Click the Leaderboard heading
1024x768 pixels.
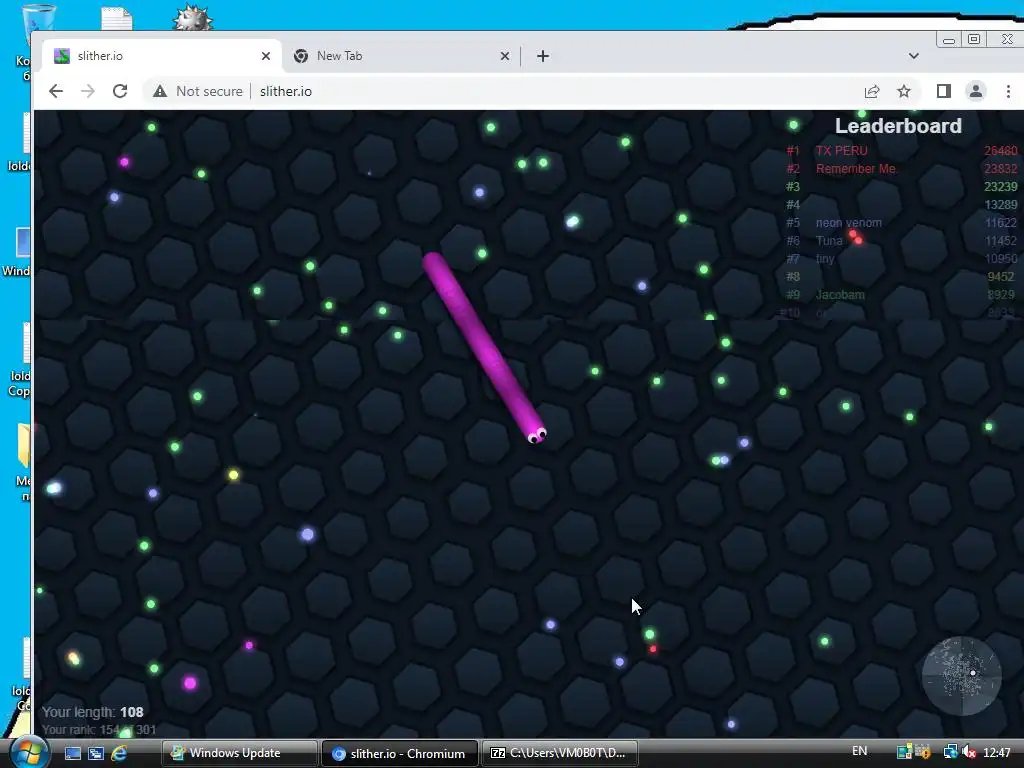coord(898,125)
